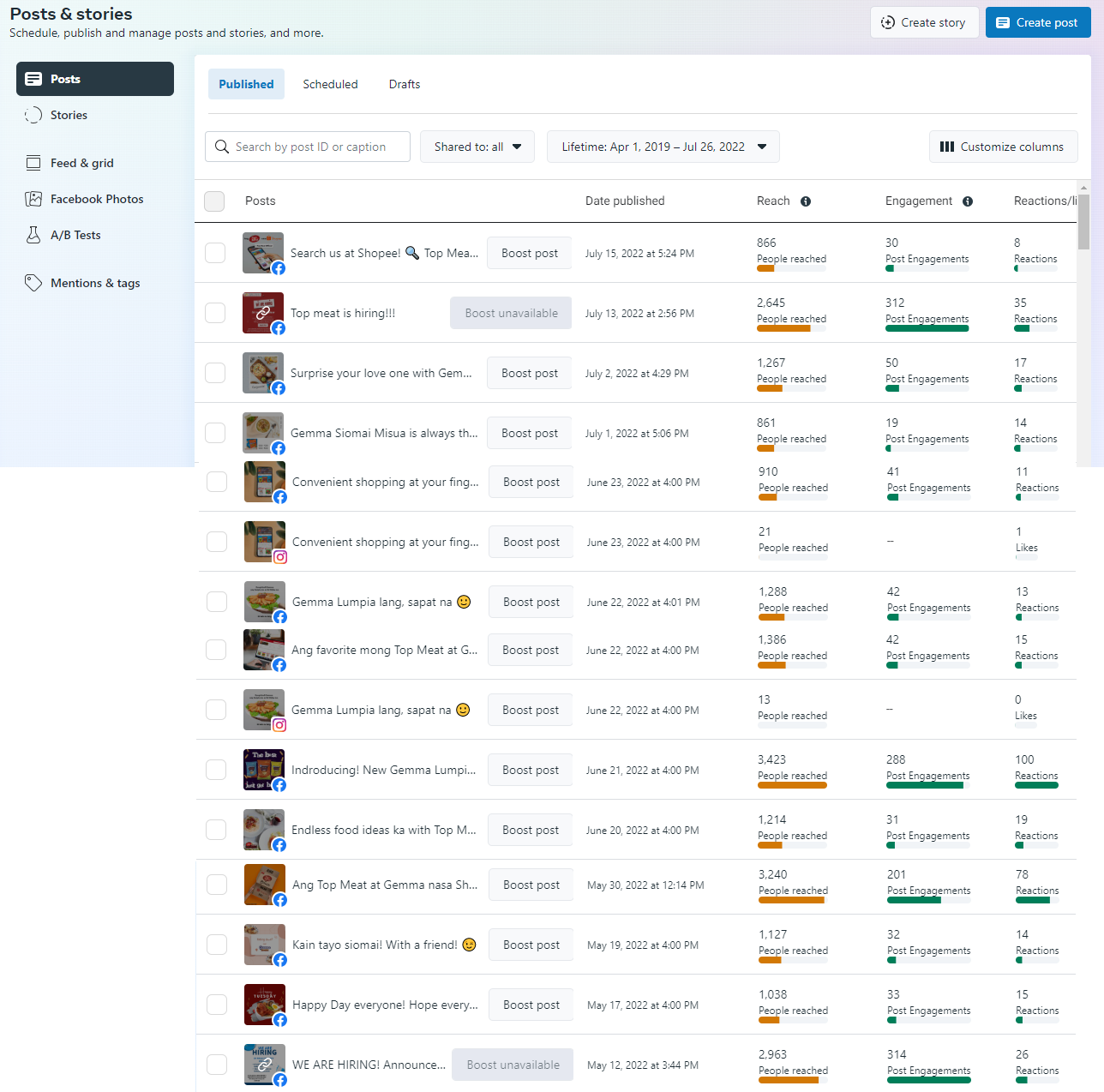The image size is (1104, 1092).
Task: Open thumbnail of Top meat is hiring post
Action: pos(263,313)
